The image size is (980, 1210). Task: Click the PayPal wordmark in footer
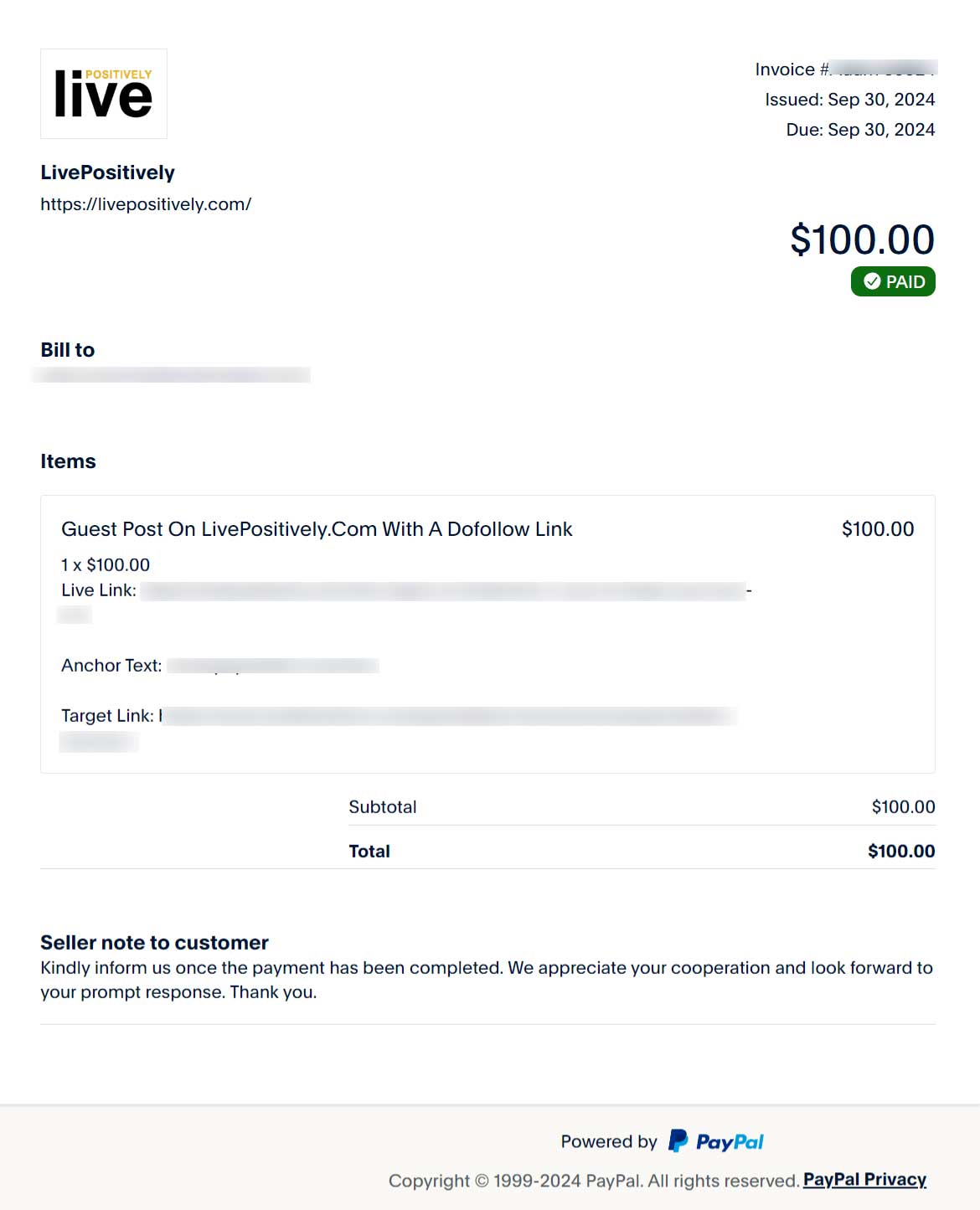(730, 1142)
